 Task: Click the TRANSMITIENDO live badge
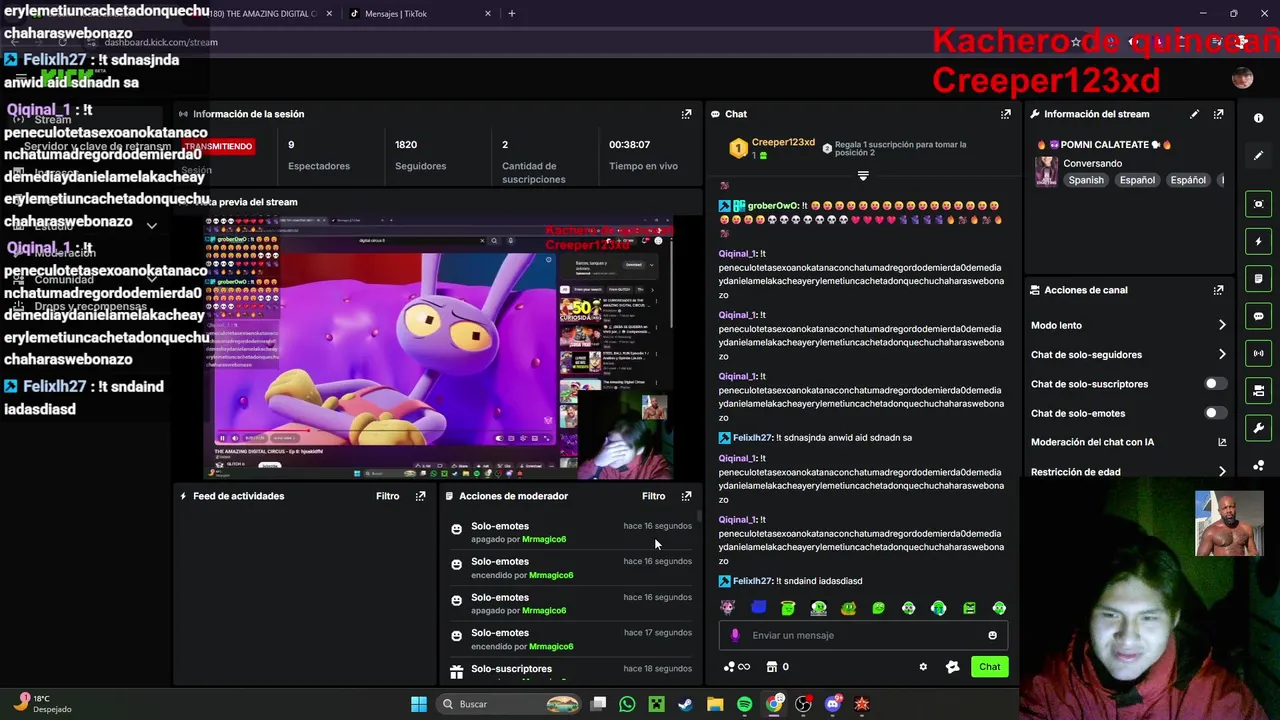(x=218, y=146)
